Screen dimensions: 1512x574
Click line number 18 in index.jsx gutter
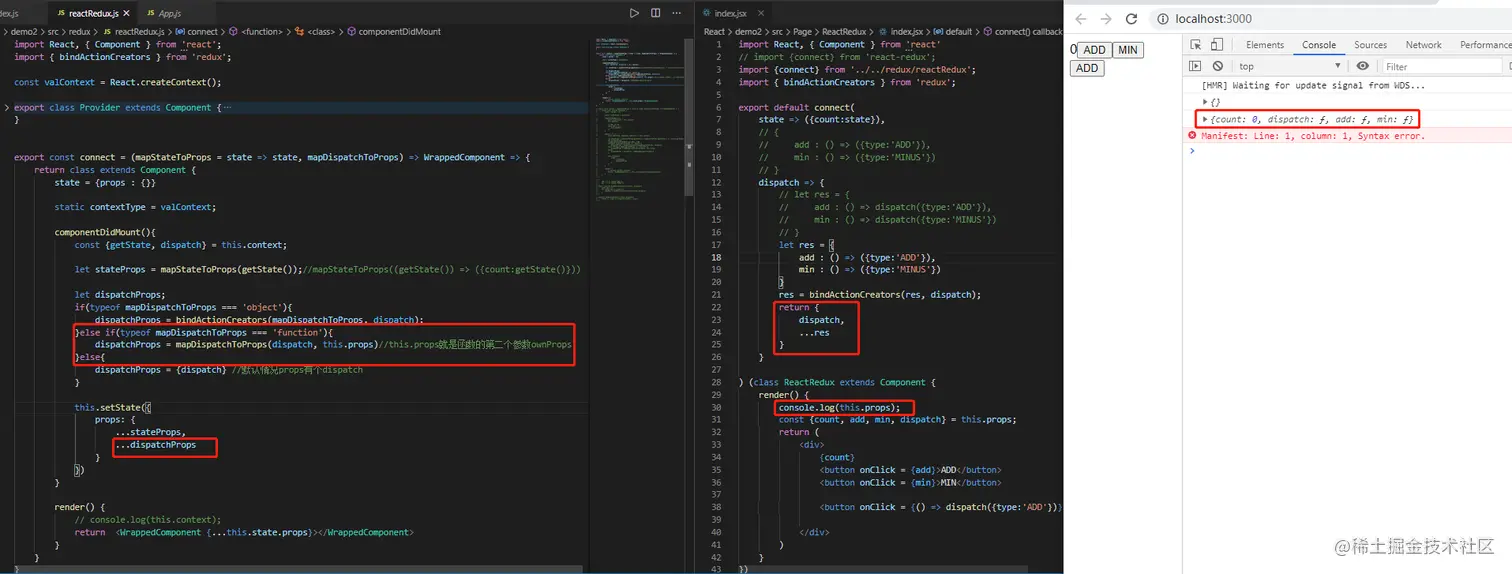(x=715, y=257)
